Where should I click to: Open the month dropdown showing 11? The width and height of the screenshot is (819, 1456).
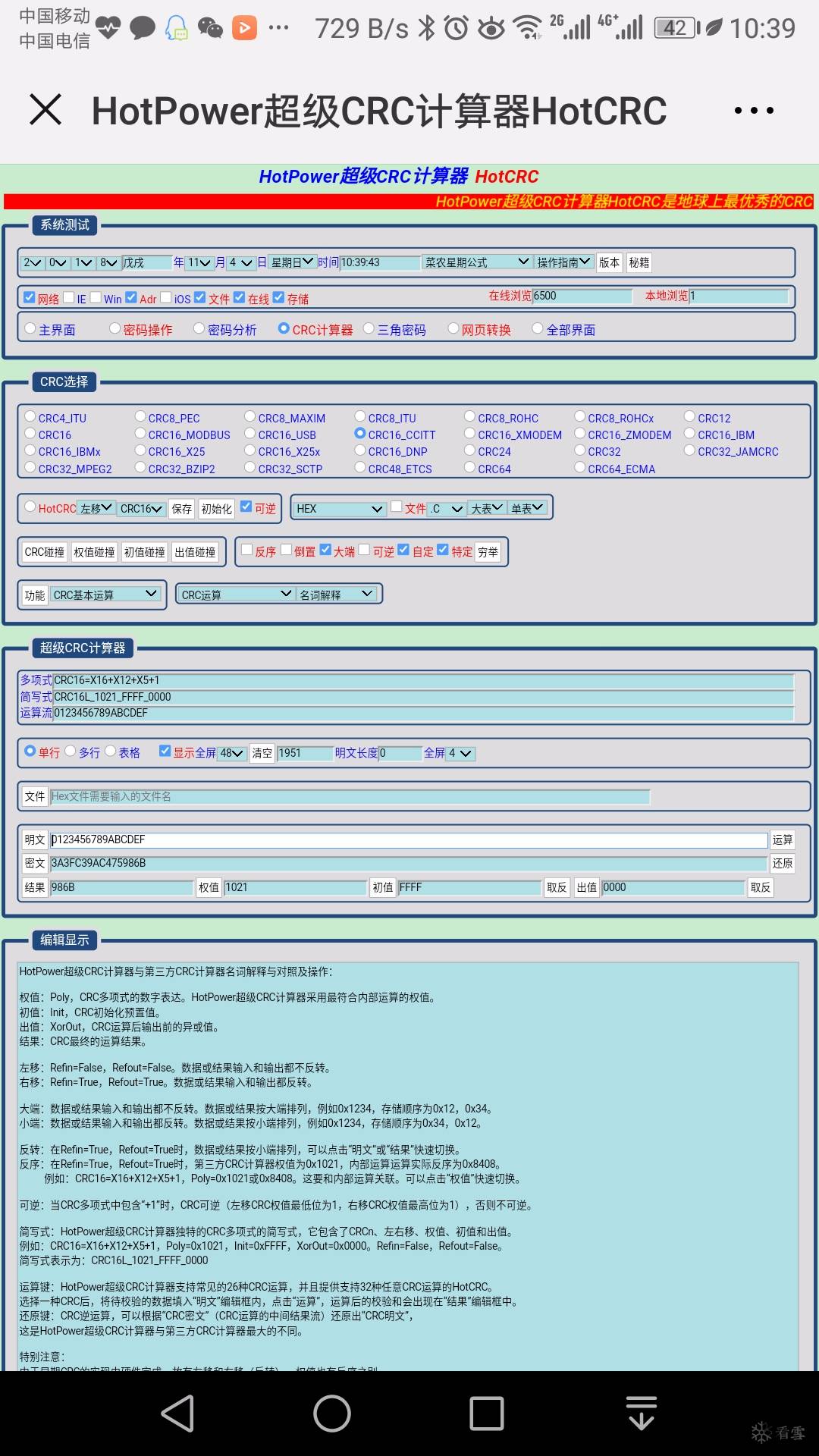[x=199, y=262]
